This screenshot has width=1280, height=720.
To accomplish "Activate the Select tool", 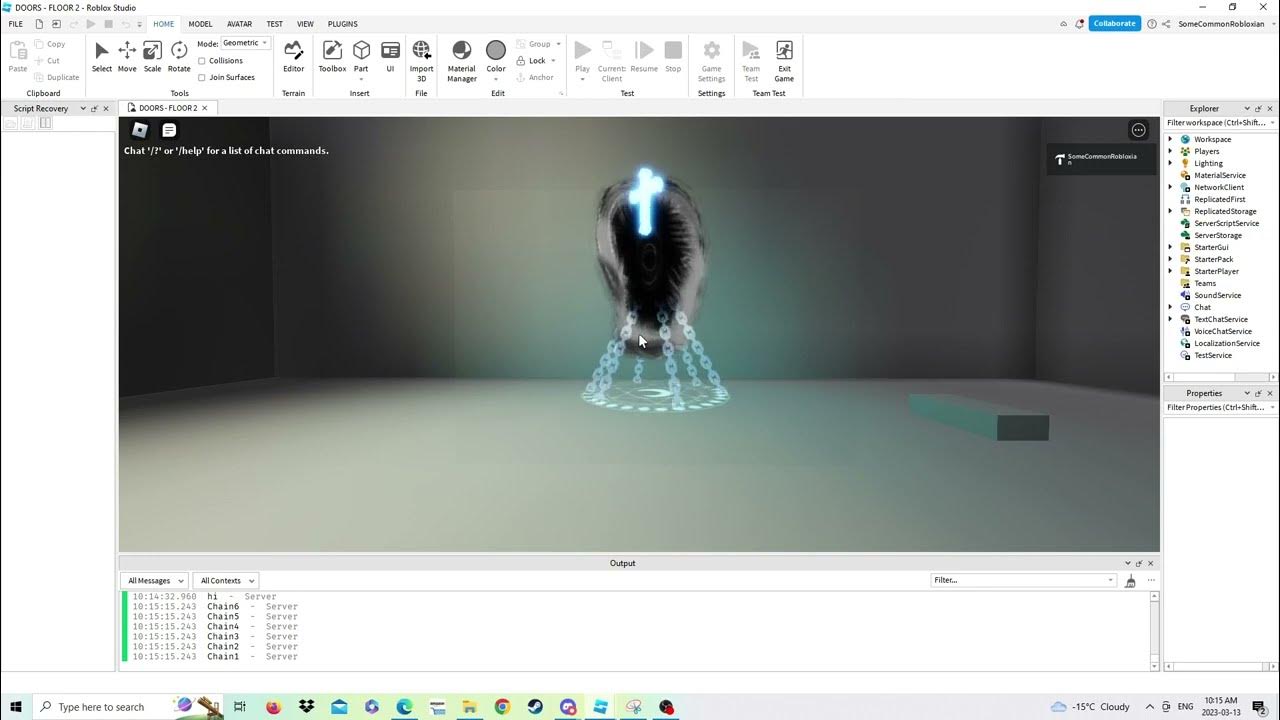I will pyautogui.click(x=102, y=56).
